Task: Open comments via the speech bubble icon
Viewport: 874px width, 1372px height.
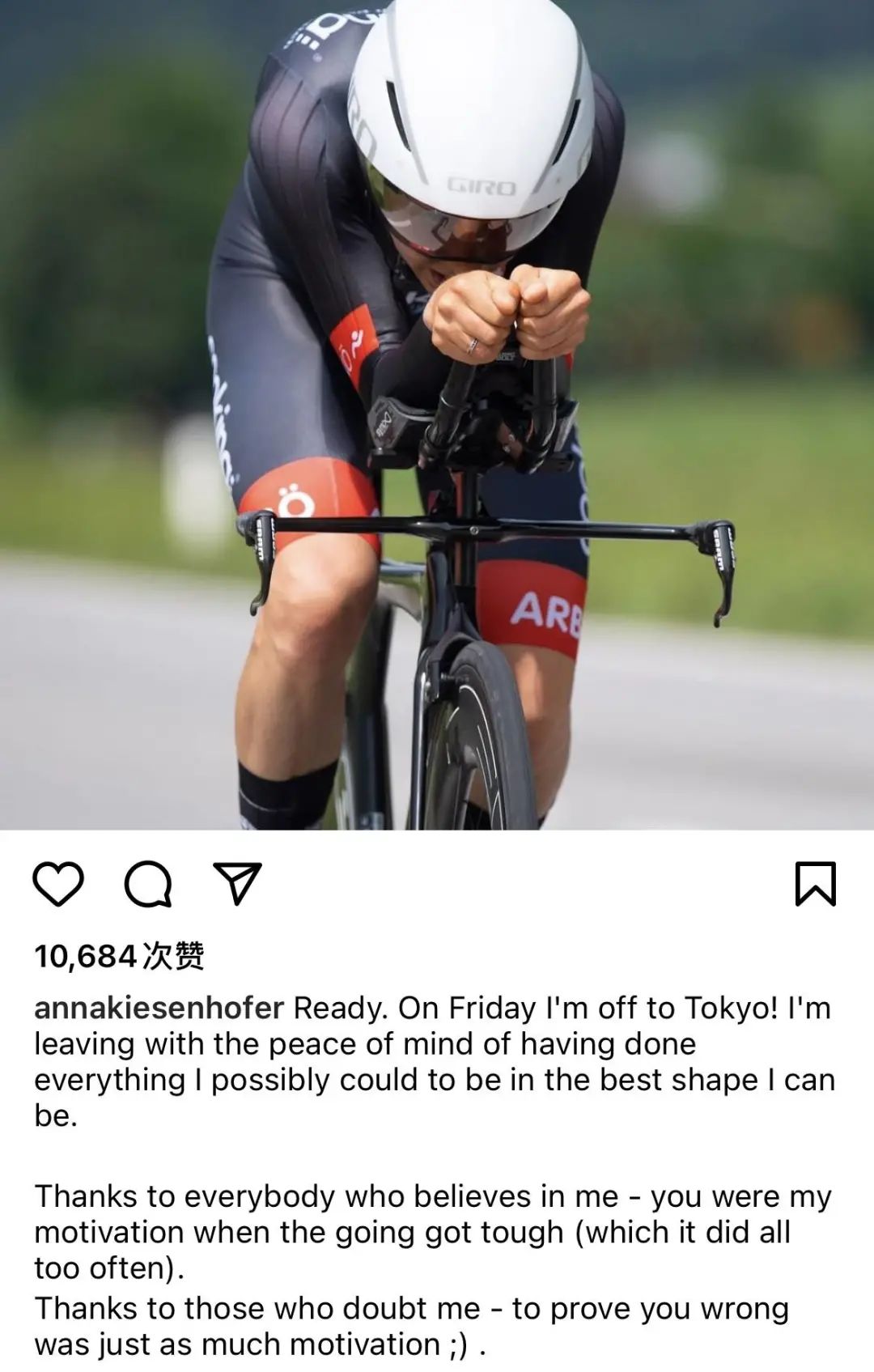Action: tap(148, 884)
